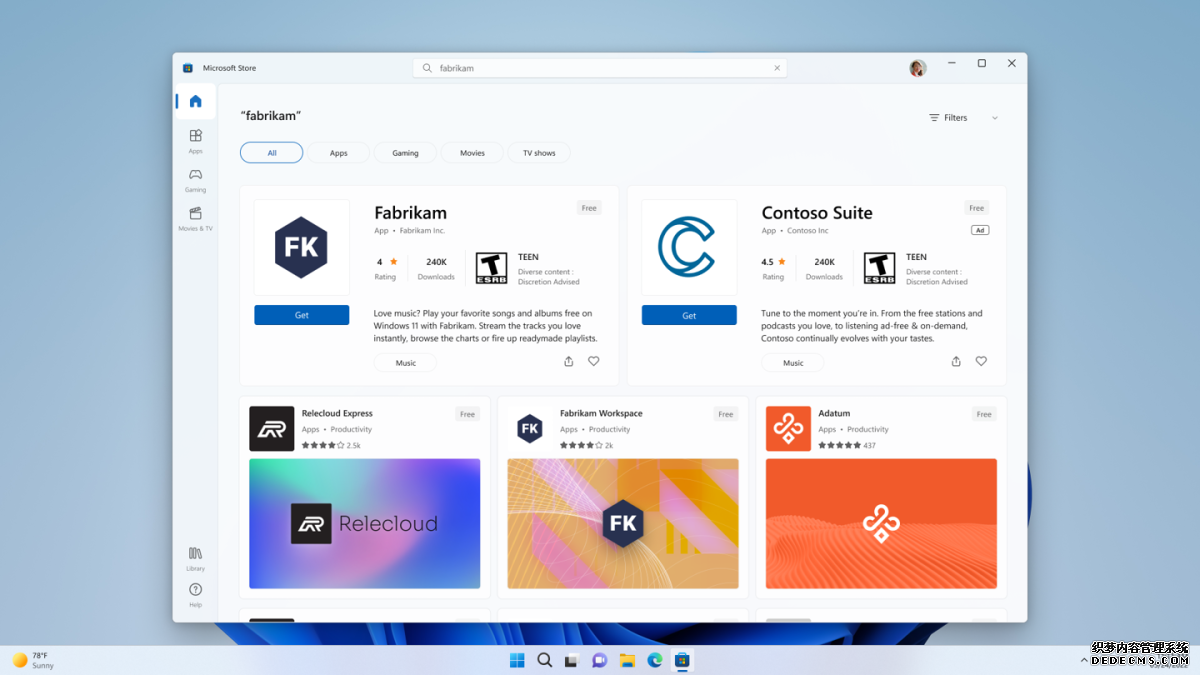Screen dimensions: 1200x675
Task: Open the Relecloud Express title
Action: (337, 413)
